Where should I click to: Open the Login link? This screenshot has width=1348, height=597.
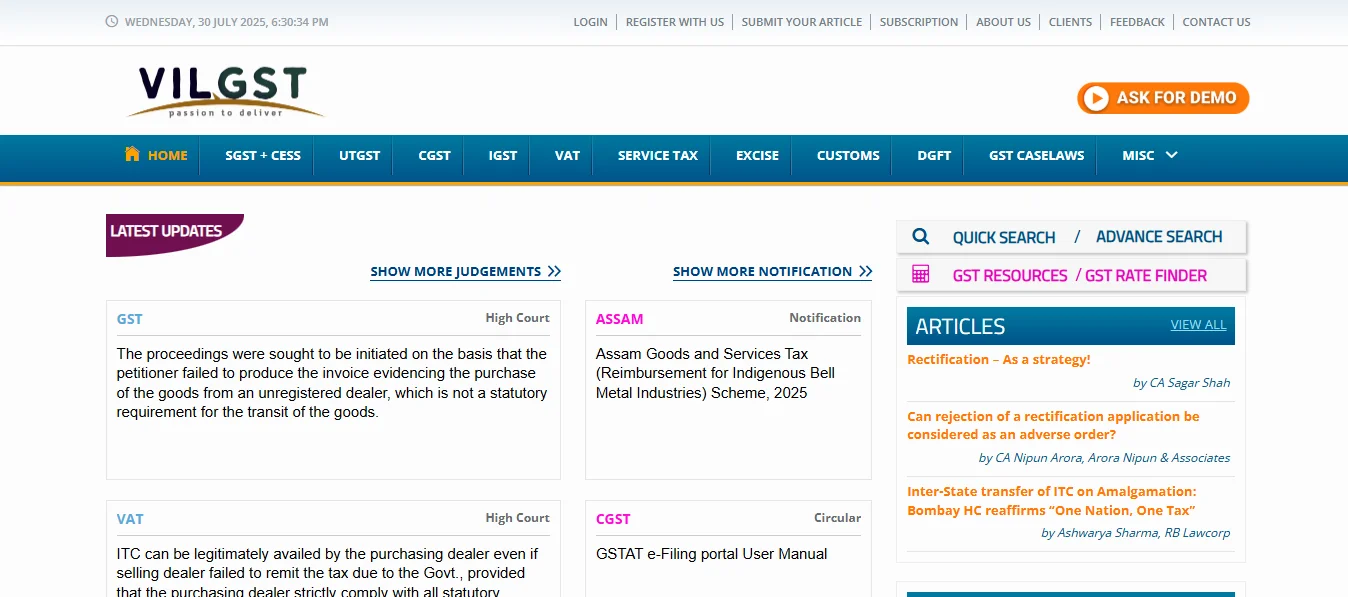point(590,22)
